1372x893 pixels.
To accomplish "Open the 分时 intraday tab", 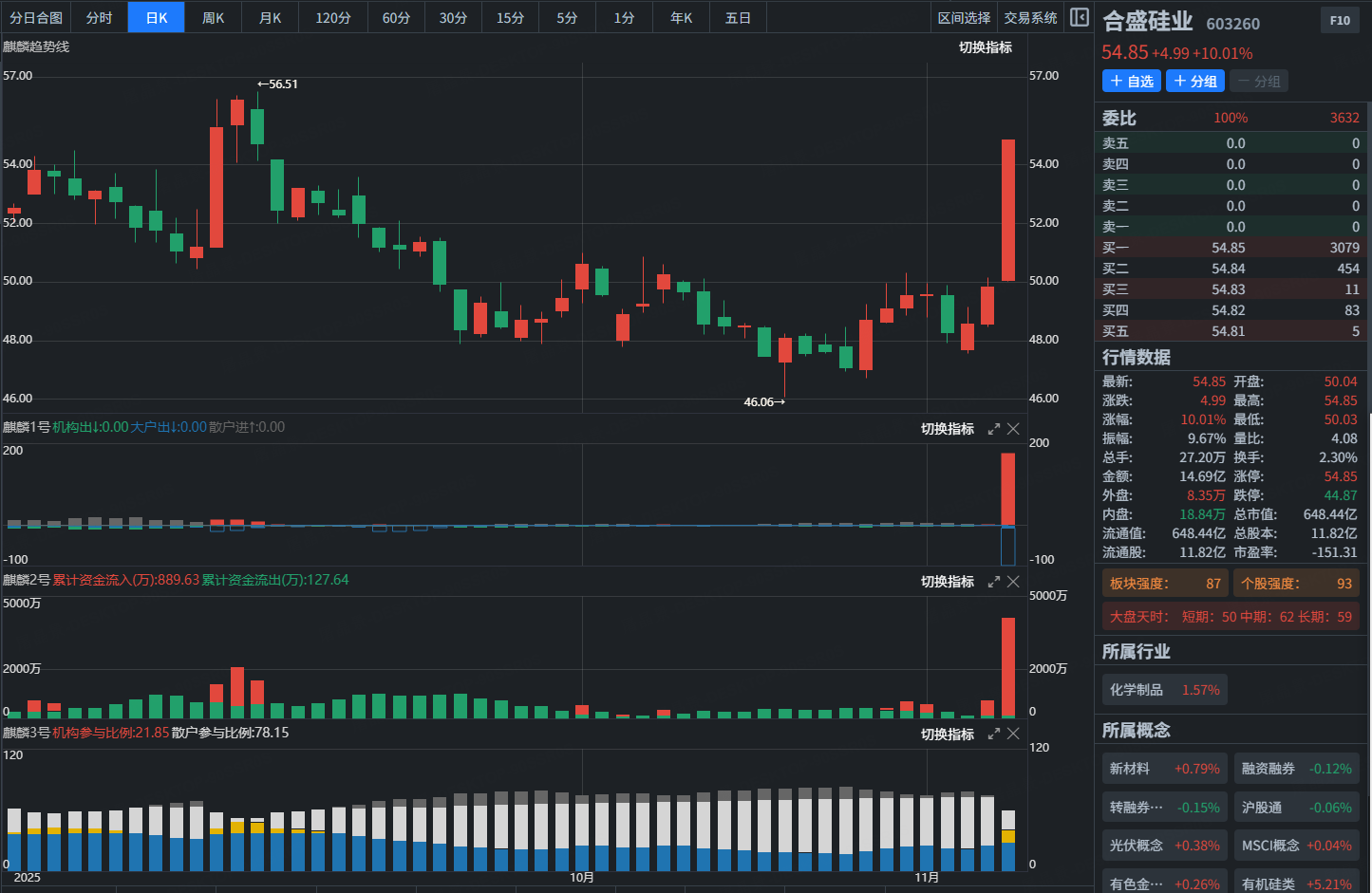I will click(99, 18).
